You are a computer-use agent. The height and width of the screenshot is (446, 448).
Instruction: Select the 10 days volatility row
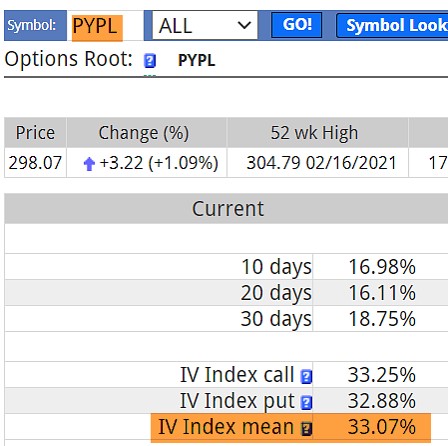(x=227, y=267)
